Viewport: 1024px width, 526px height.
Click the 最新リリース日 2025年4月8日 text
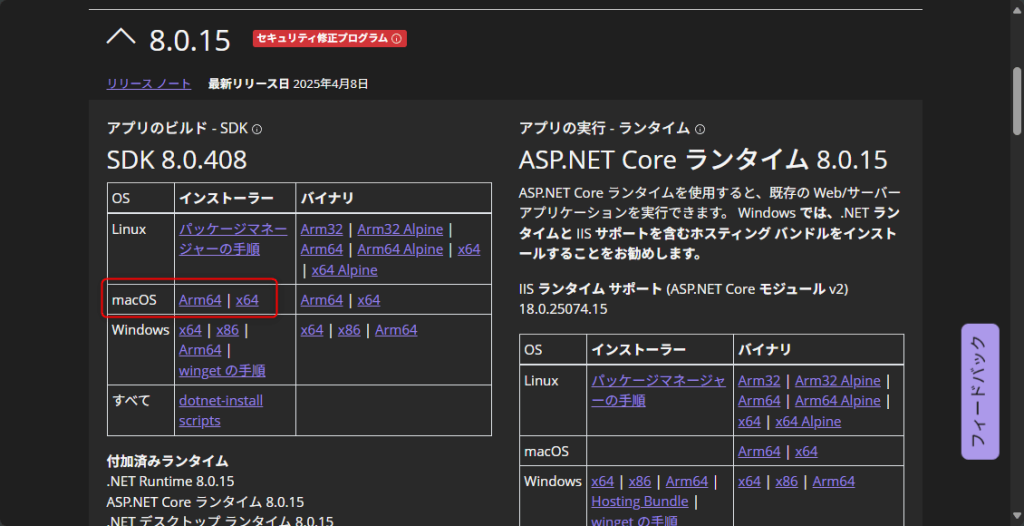point(288,84)
